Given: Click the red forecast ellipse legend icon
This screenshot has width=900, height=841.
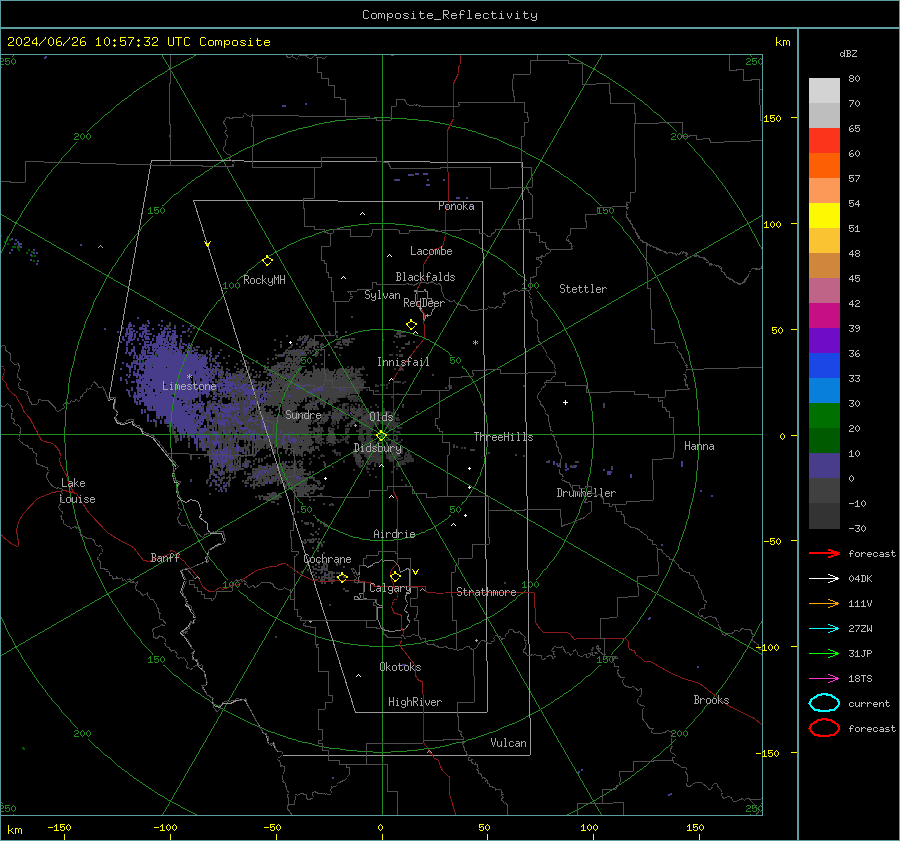Looking at the screenshot, I should coord(824,728).
